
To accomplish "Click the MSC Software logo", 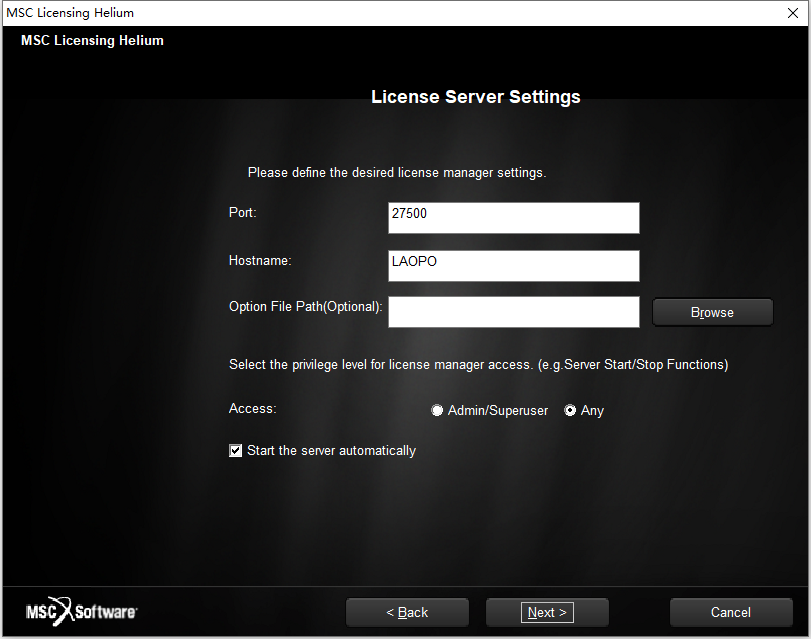I will click(x=81, y=612).
